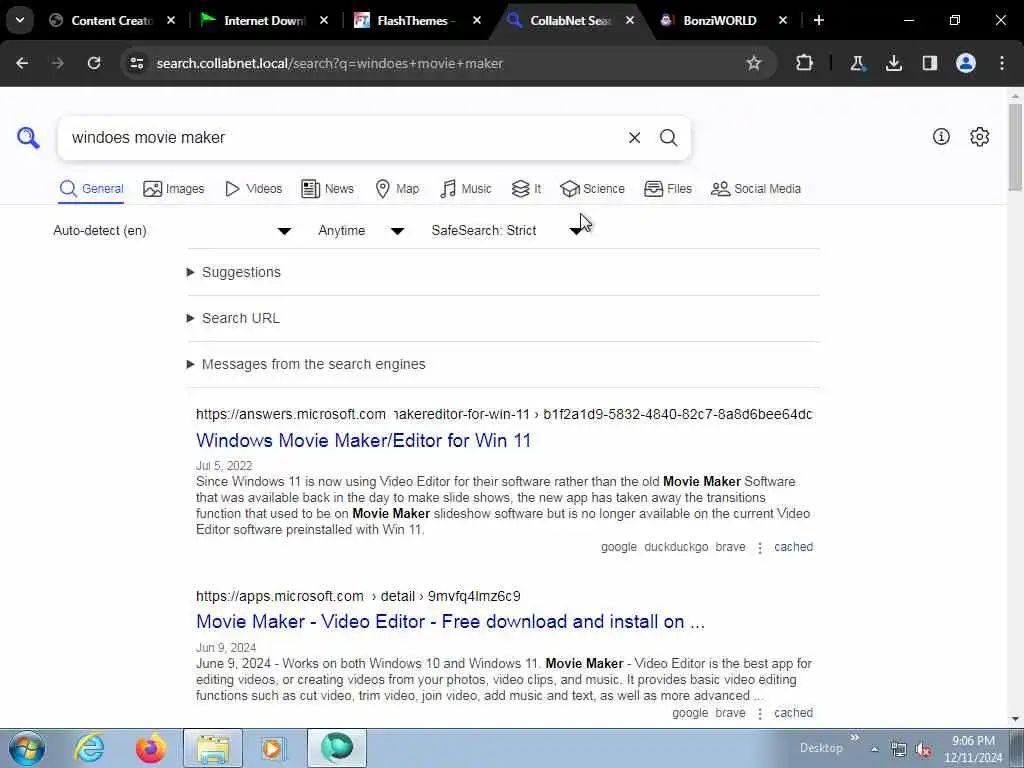Go back with browser back arrow

[22, 63]
